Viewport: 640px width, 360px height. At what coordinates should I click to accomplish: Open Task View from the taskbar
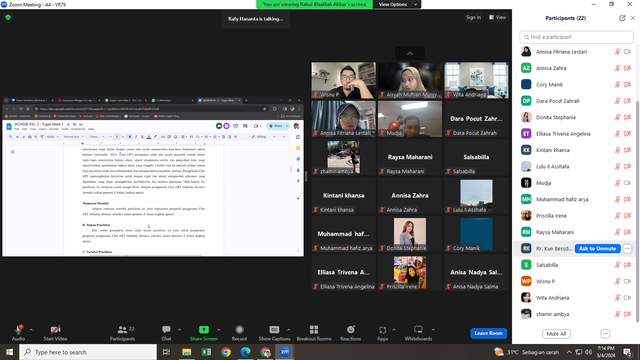click(x=166, y=352)
